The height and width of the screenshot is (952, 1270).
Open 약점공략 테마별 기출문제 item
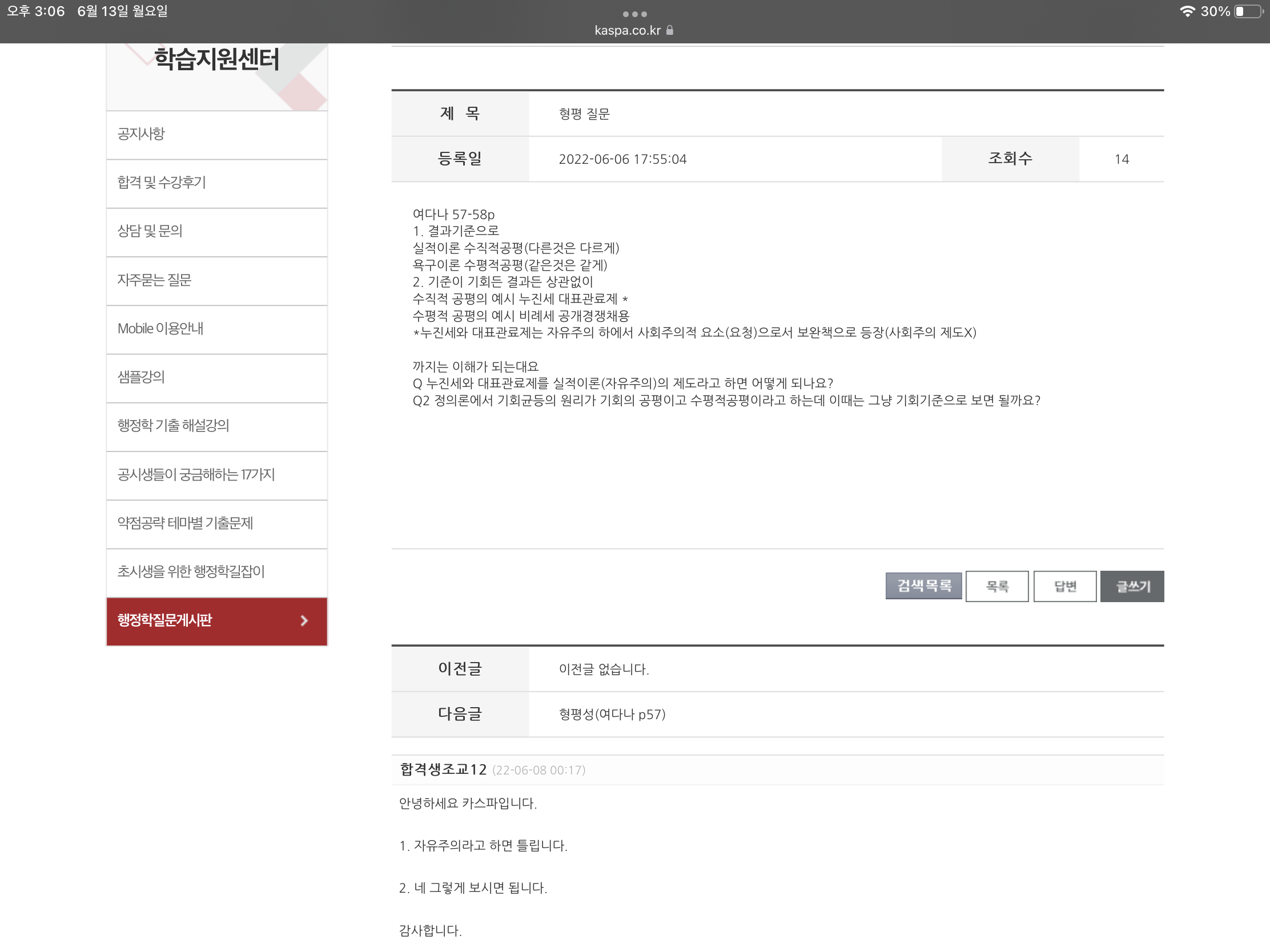(x=185, y=523)
